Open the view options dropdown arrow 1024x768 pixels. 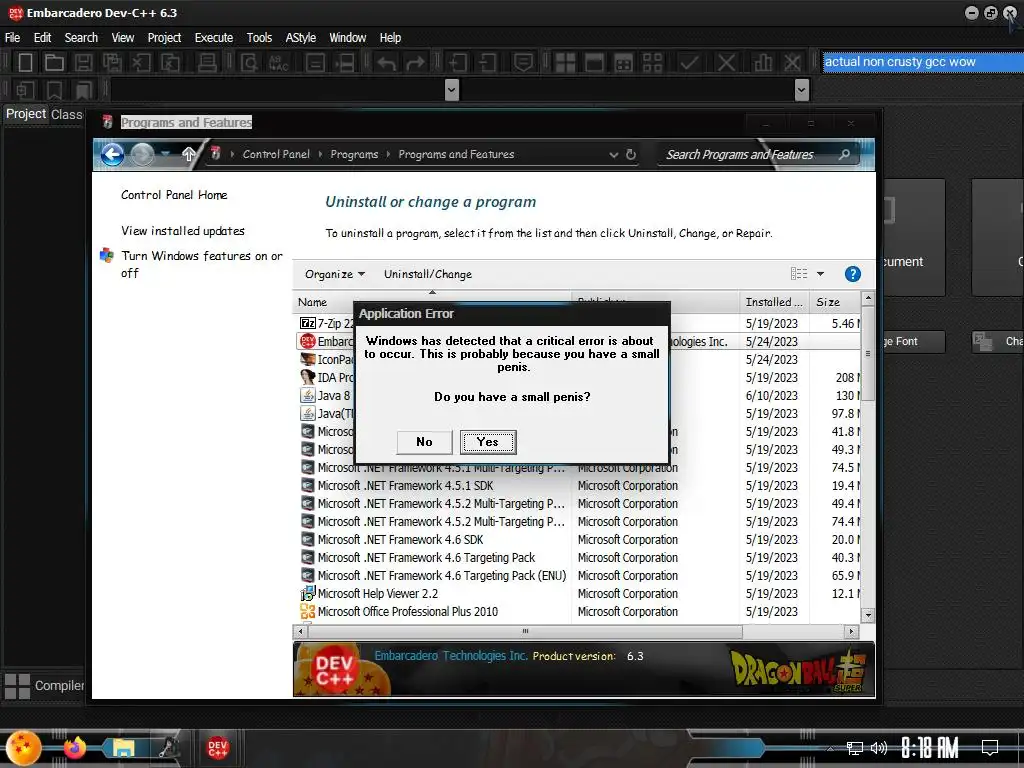click(820, 274)
